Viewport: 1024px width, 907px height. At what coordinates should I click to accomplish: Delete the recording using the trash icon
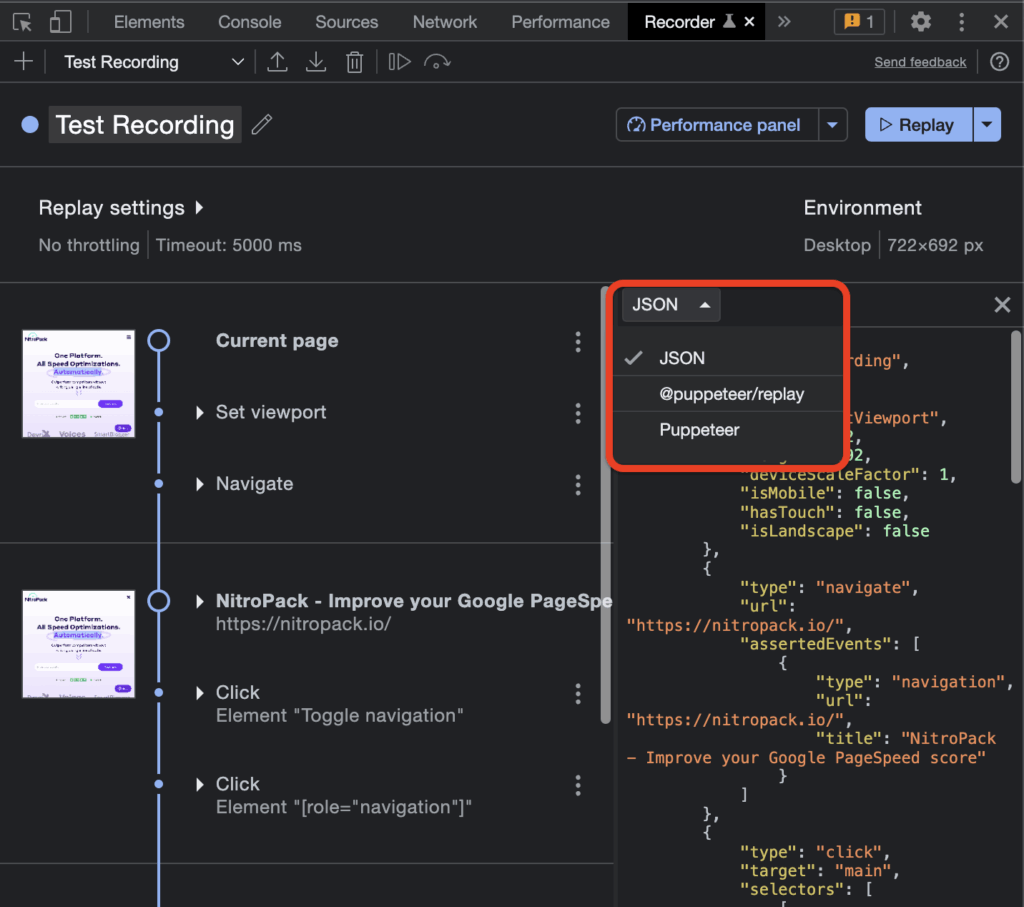pos(354,61)
